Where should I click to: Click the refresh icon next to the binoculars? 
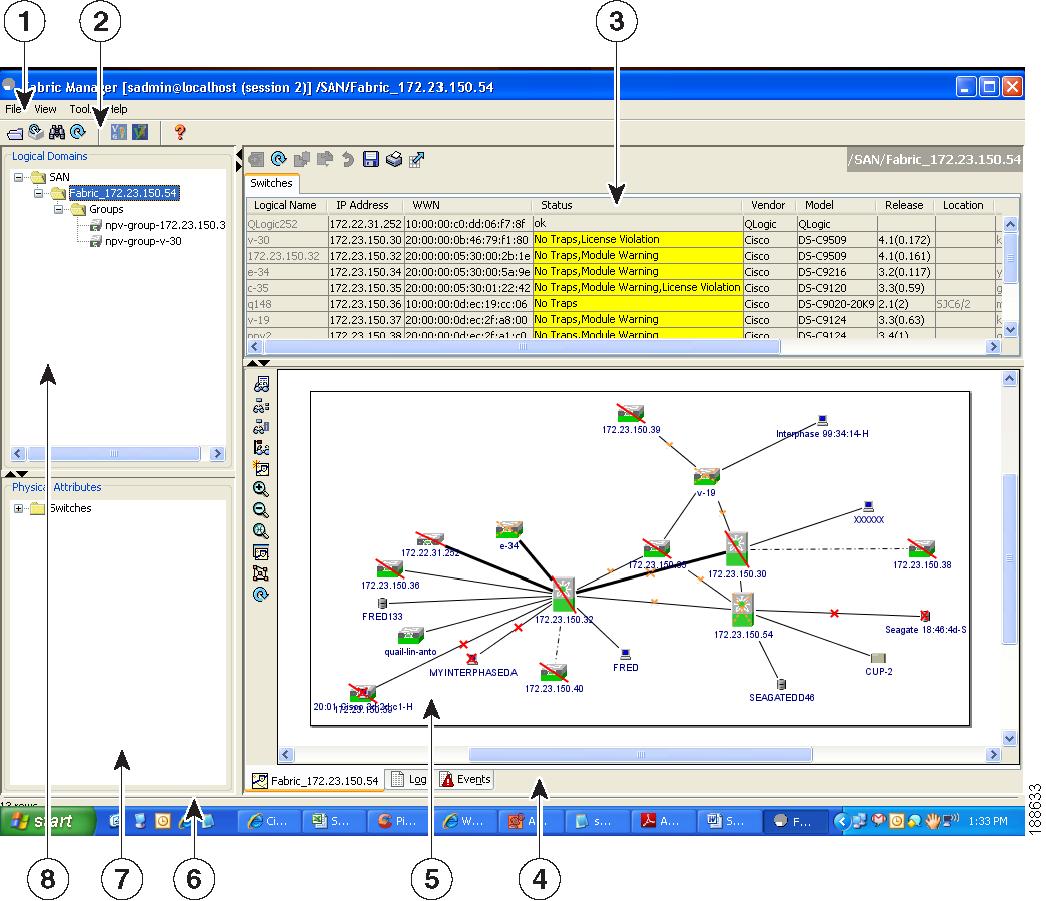78,132
